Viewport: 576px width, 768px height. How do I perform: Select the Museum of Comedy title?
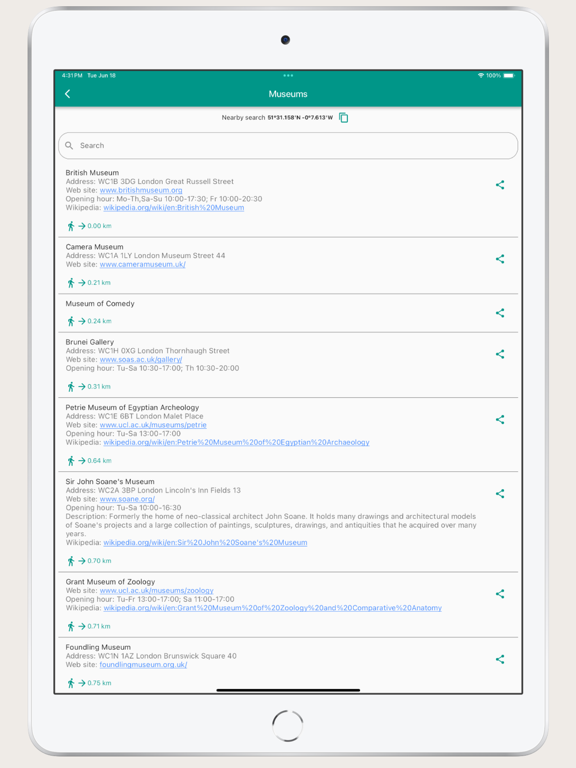pos(100,304)
